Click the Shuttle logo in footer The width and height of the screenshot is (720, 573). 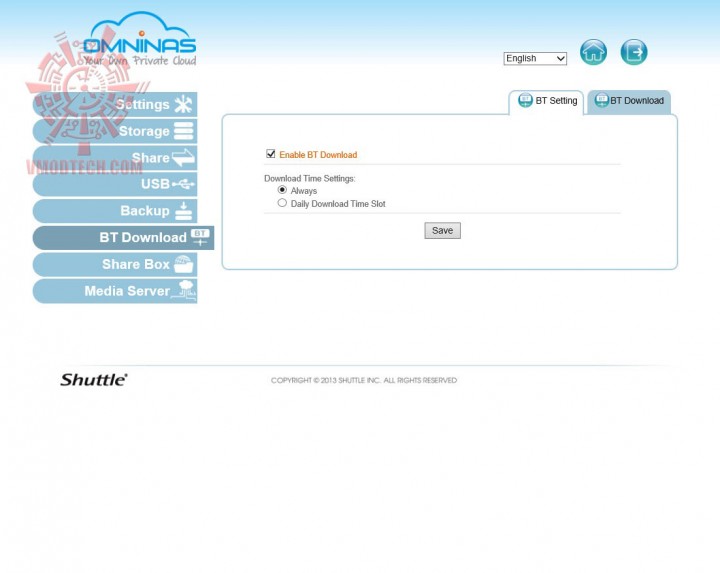(x=94, y=380)
